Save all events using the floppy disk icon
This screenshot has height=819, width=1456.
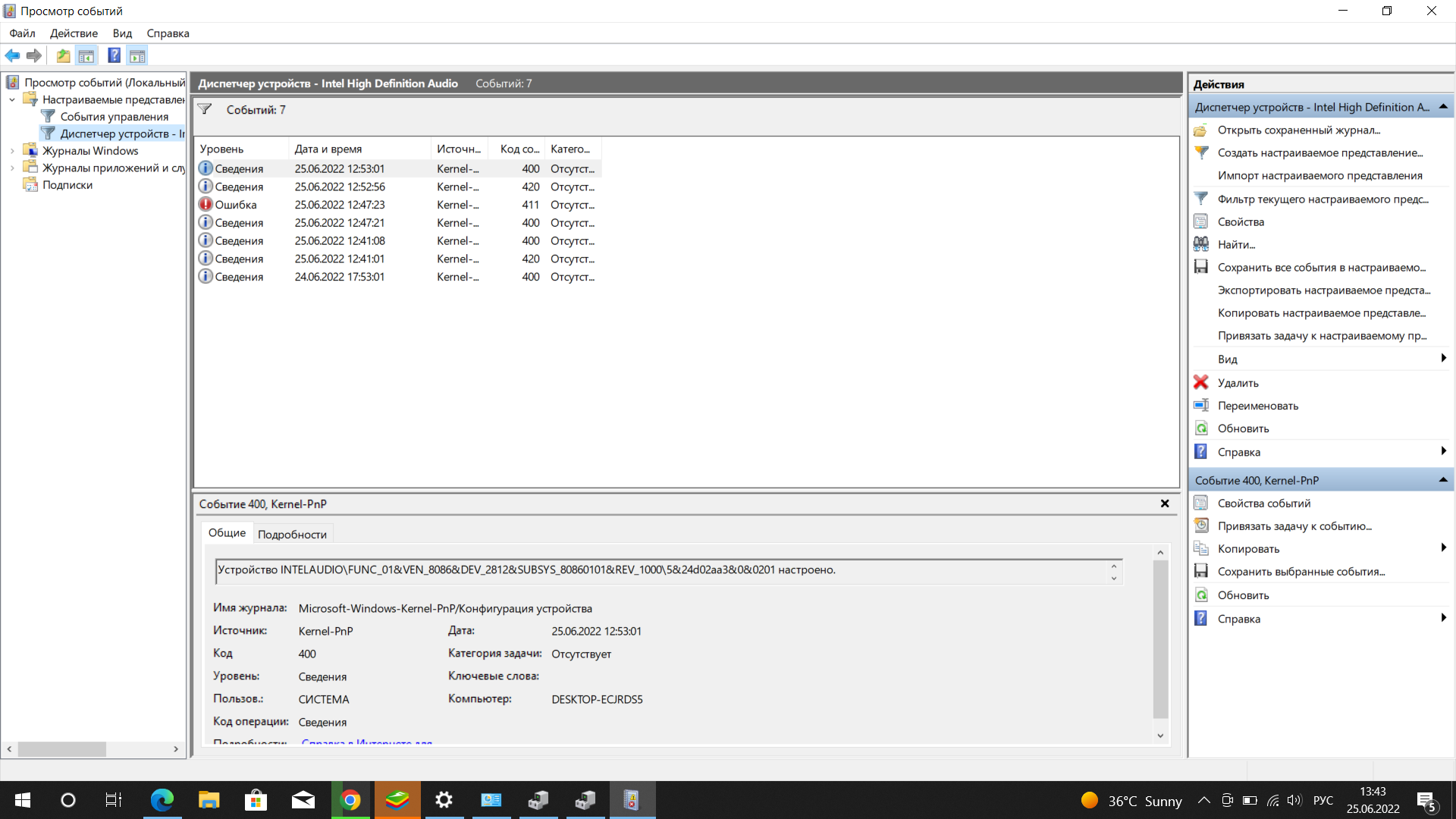tap(1200, 267)
